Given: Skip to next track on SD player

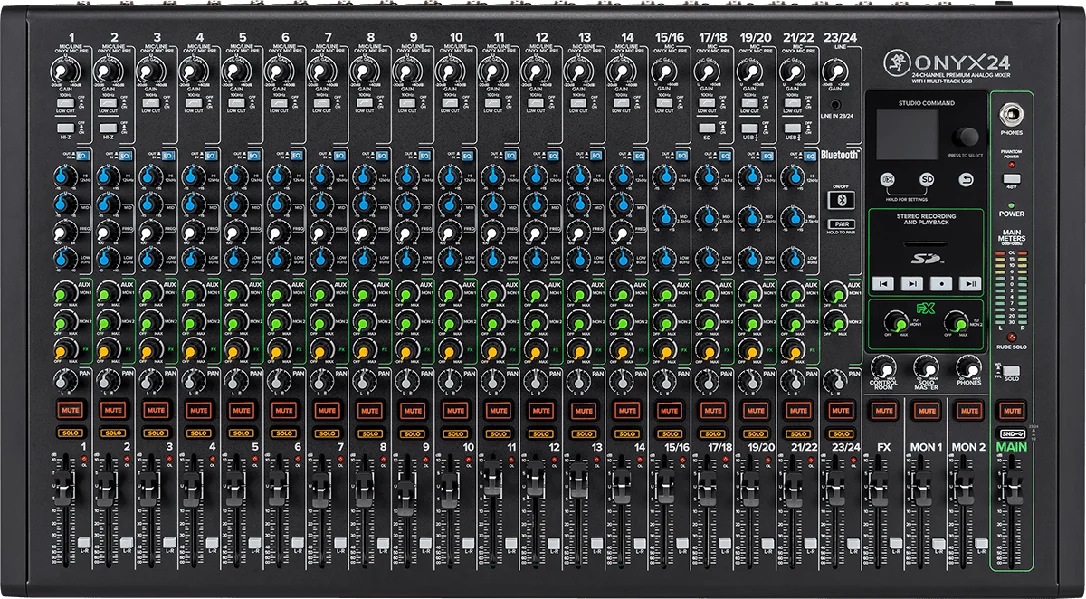Looking at the screenshot, I should pyautogui.click(x=911, y=283).
